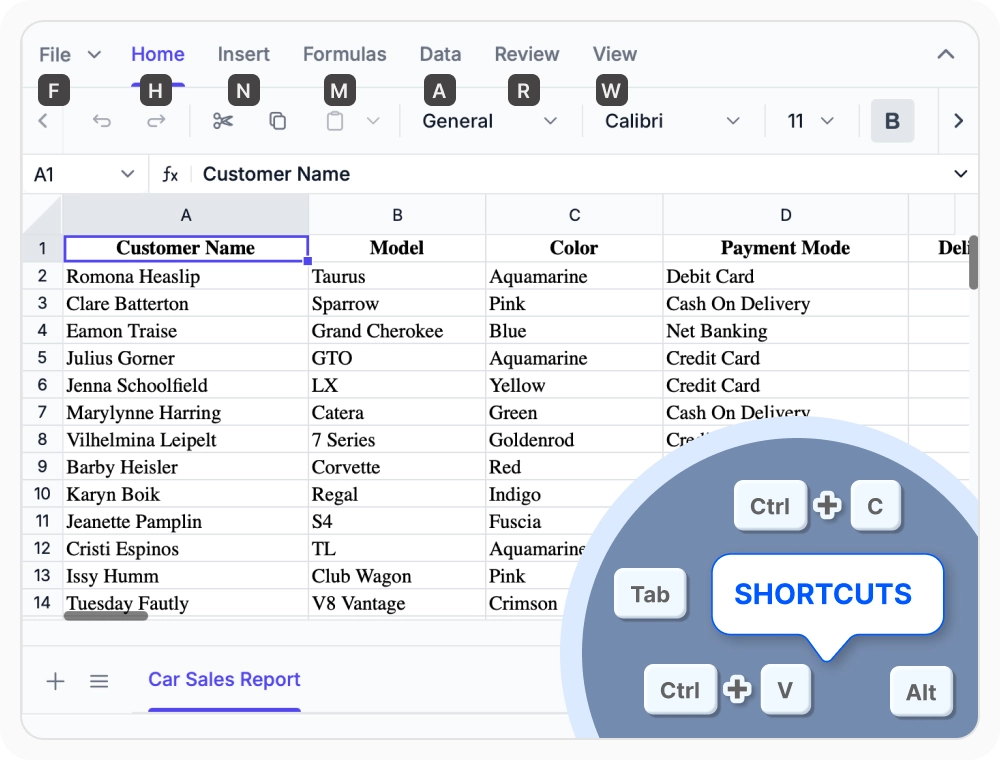This screenshot has width=1000, height=760.
Task: Open the File menu
Action: point(55,55)
